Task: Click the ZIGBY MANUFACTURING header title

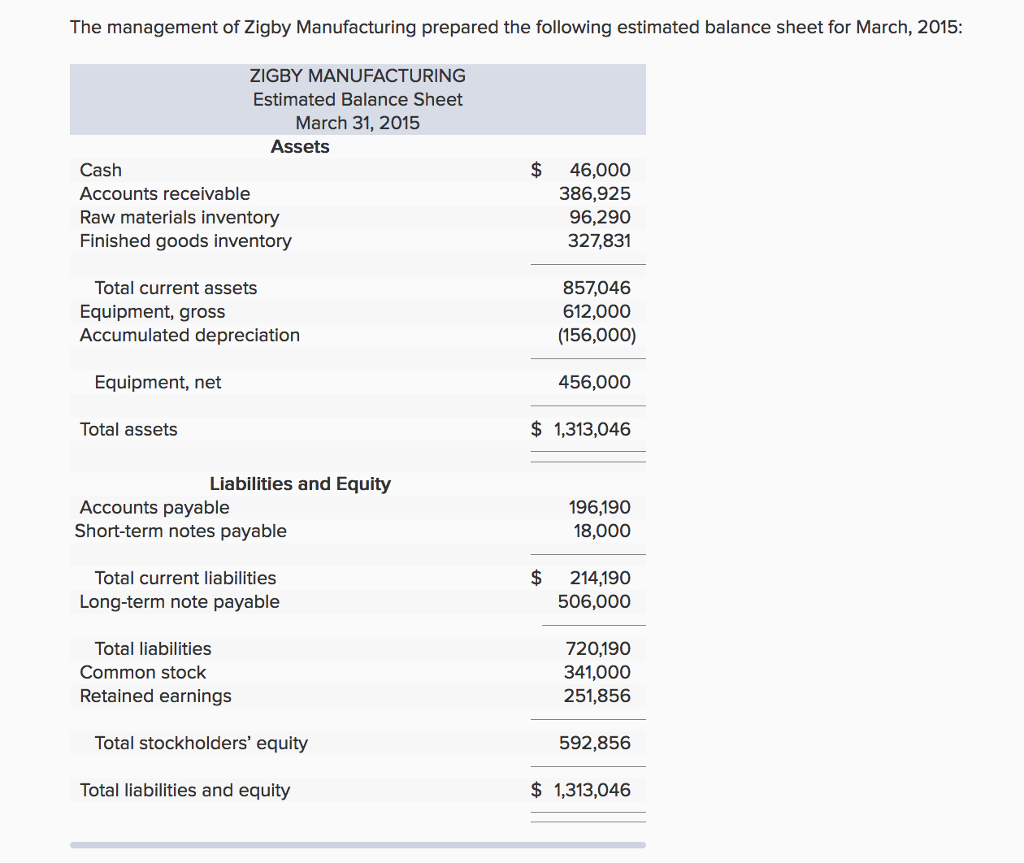Action: click(x=358, y=76)
